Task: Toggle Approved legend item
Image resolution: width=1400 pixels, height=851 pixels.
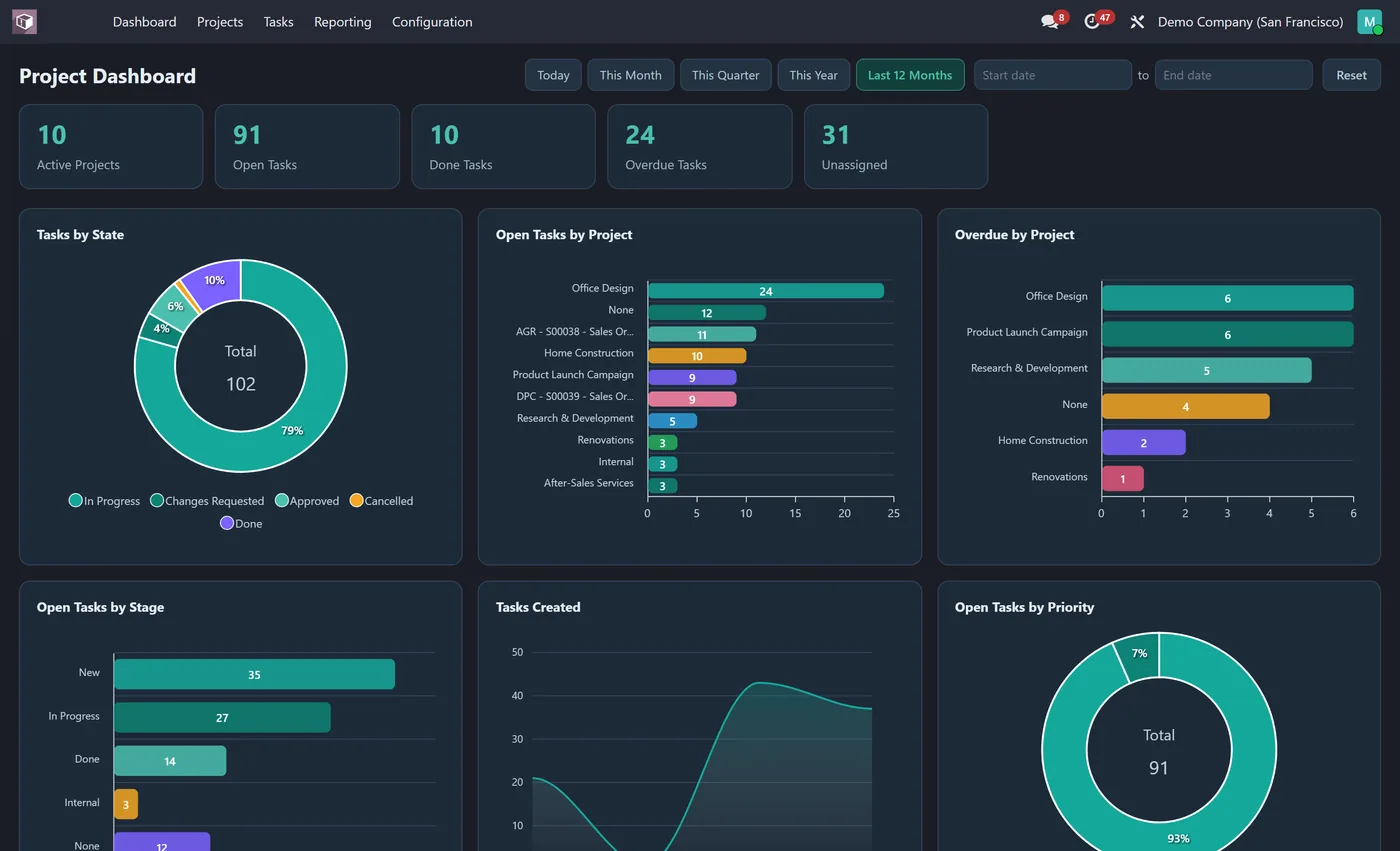Action: pyautogui.click(x=307, y=501)
